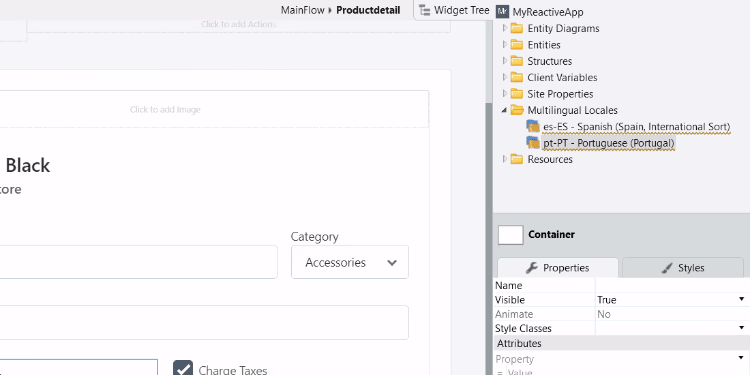Click the Client Variables folder icon
The height and width of the screenshot is (375, 750).
517,77
